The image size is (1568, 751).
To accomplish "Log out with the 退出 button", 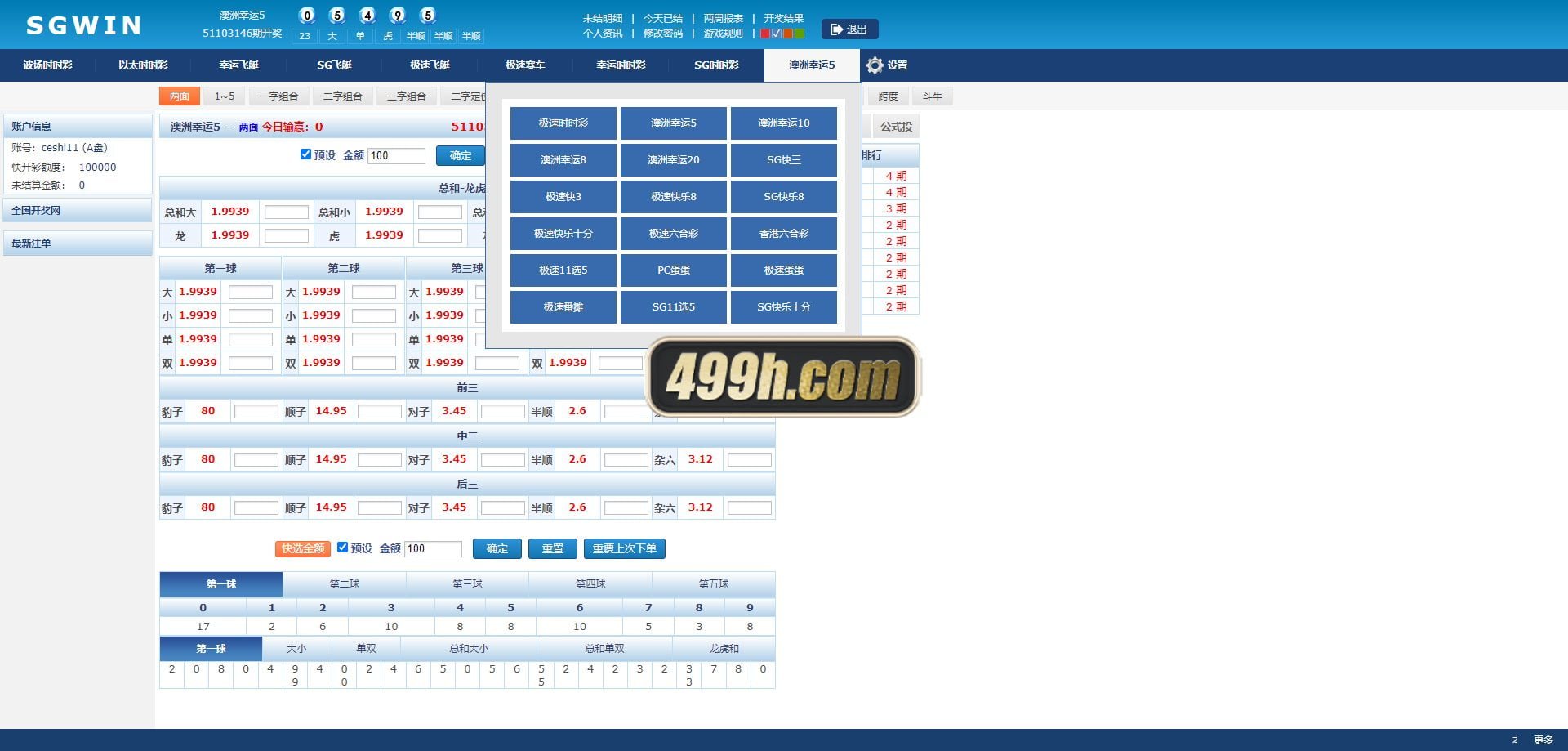I will pos(849,29).
